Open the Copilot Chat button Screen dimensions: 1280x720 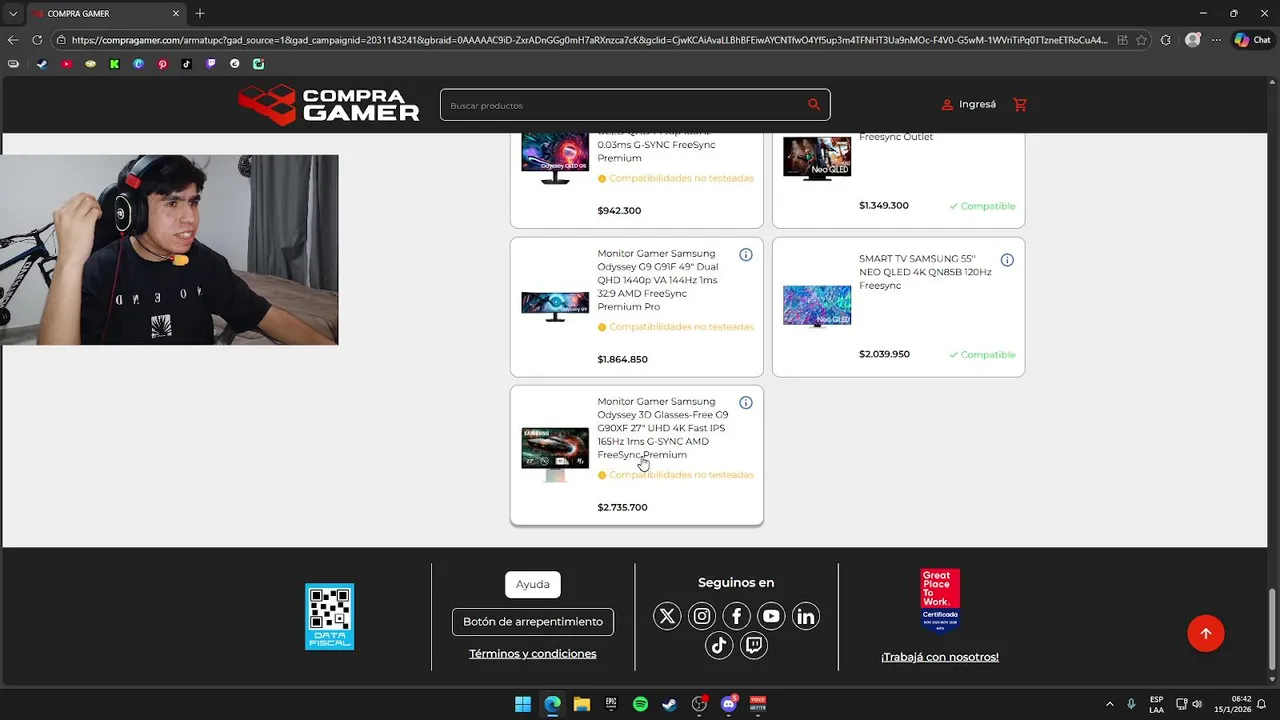[1252, 40]
